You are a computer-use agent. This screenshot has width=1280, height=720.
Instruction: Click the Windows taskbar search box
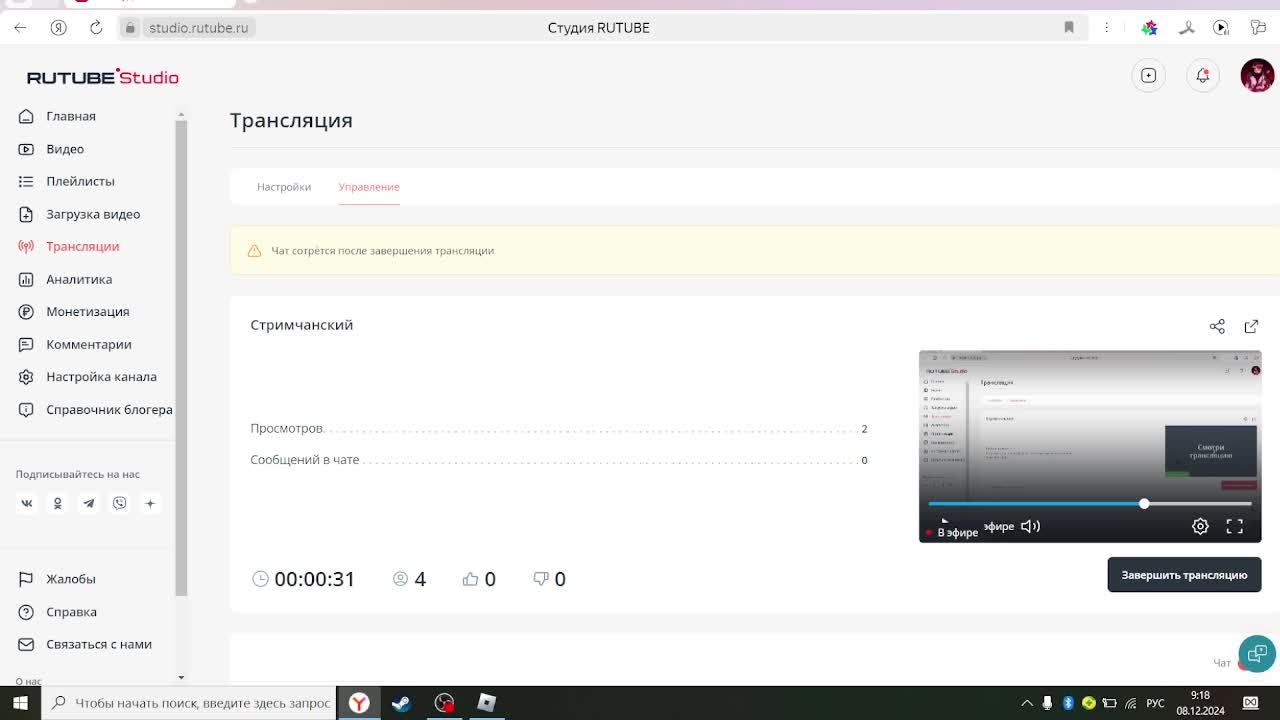[x=190, y=703]
